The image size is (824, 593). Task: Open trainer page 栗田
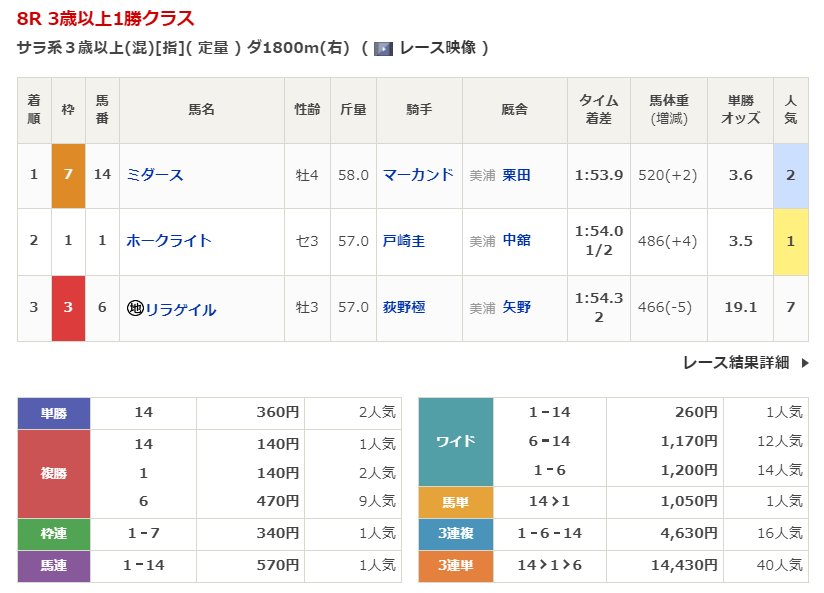click(516, 175)
